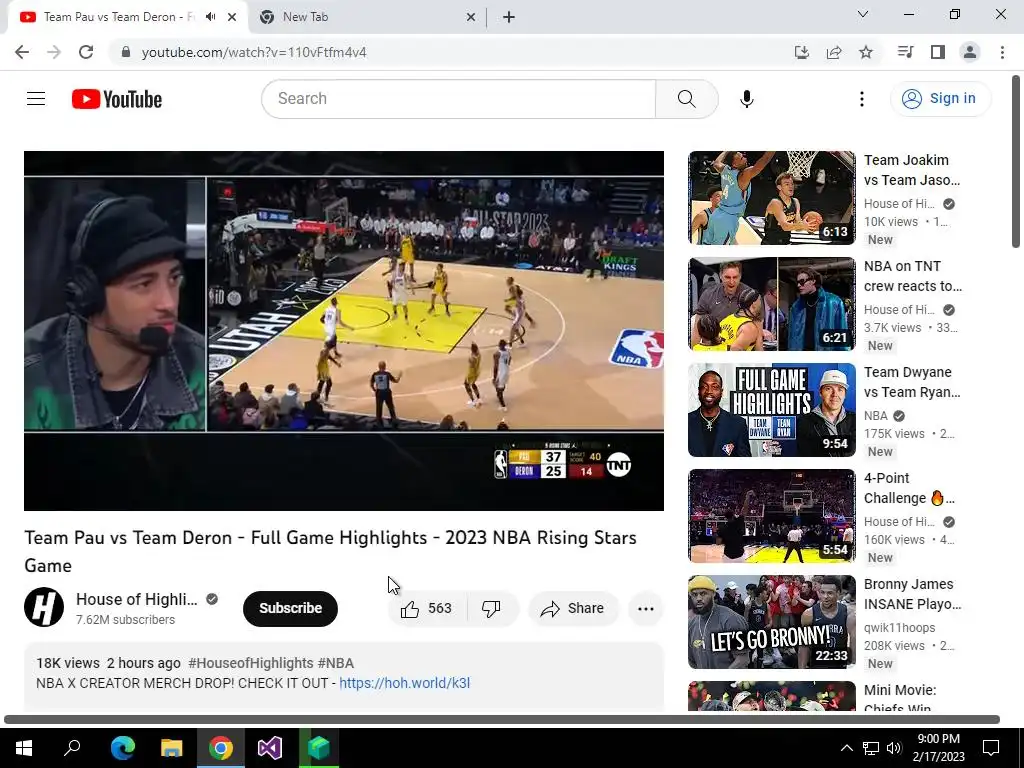The image size is (1024, 768).
Task: Open House of Highlights channel avatar
Action: click(x=44, y=607)
